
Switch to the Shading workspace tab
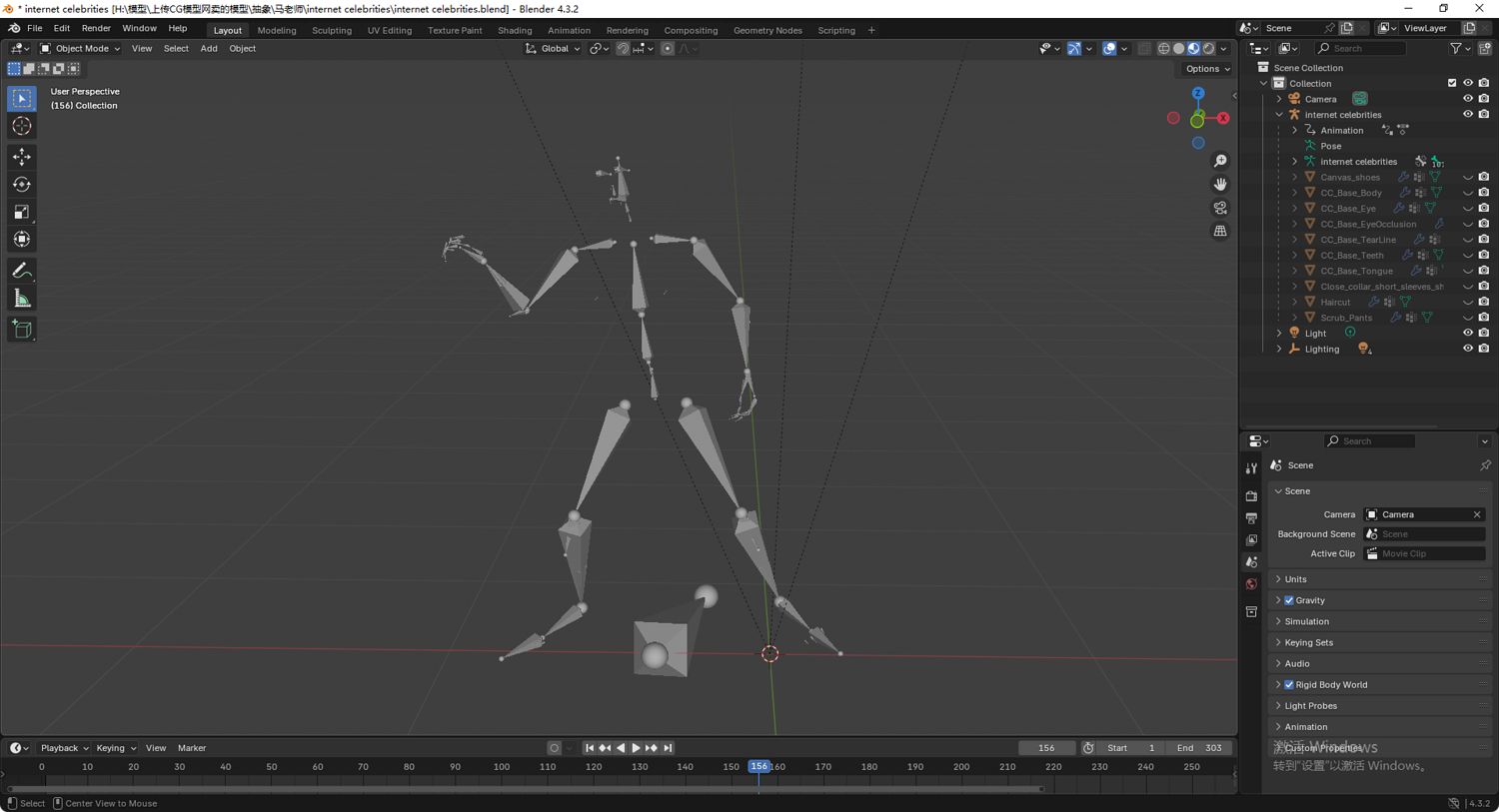(515, 30)
